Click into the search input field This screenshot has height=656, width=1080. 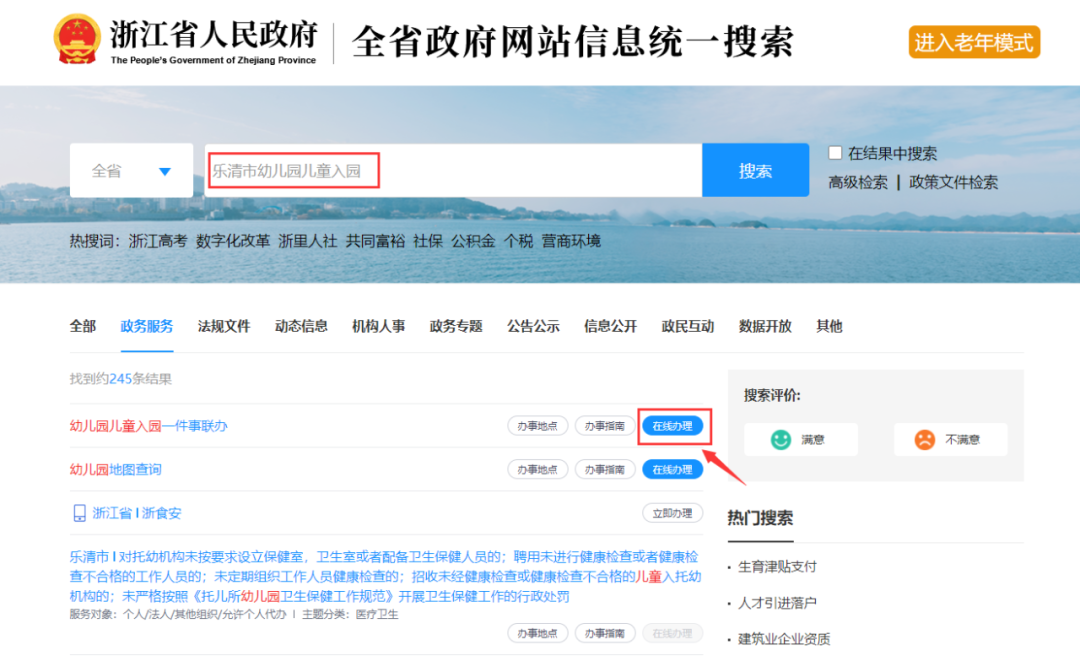(450, 171)
